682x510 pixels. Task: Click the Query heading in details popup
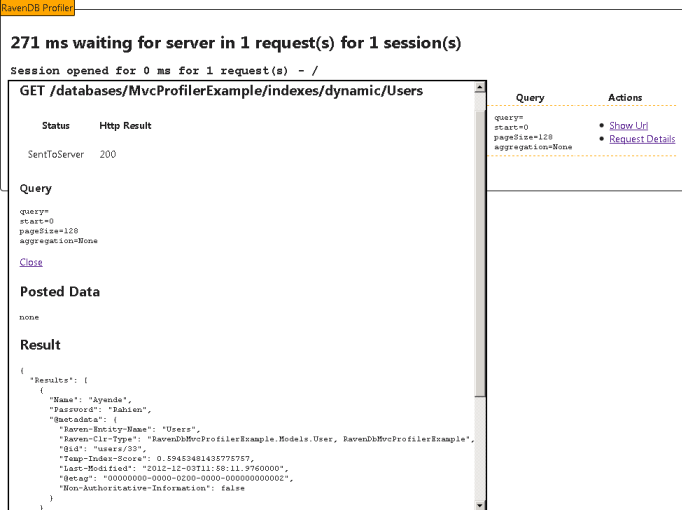[x=36, y=189]
